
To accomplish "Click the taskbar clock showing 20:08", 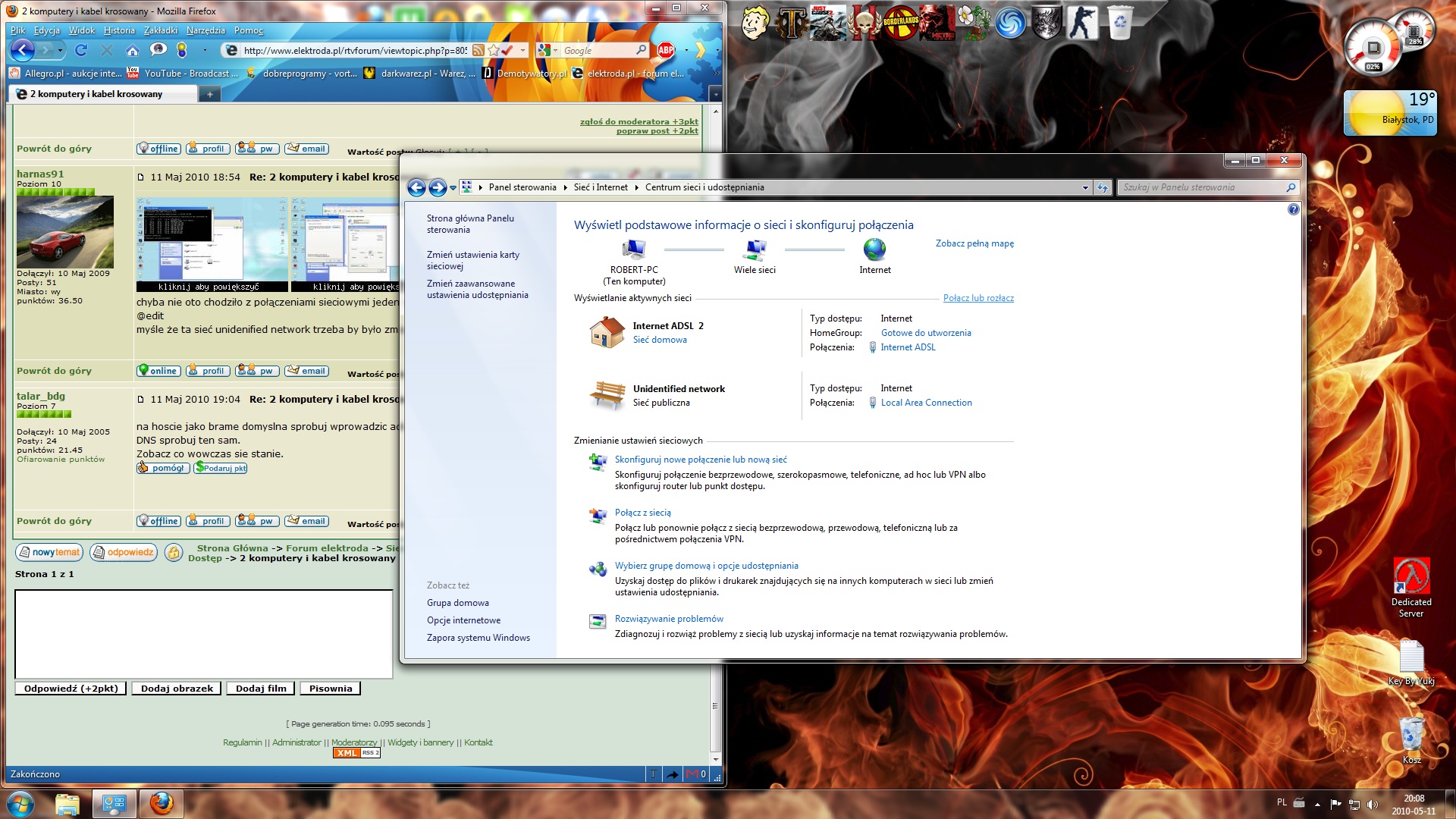I will tap(1414, 804).
